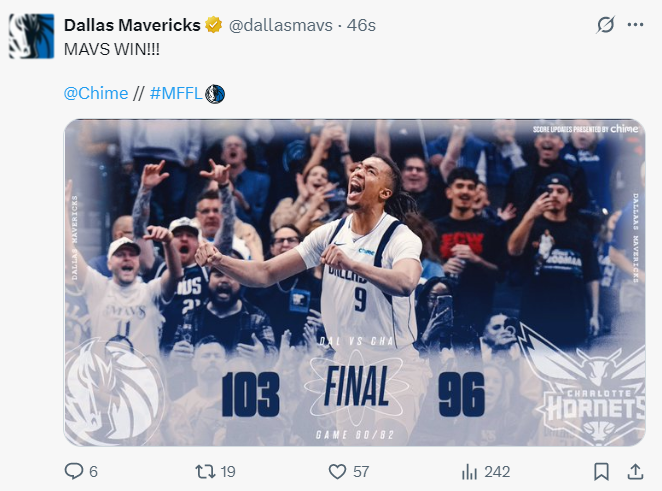The image size is (662, 491).
Task: Open the three-dot more options menu
Action: pyautogui.click(x=635, y=25)
